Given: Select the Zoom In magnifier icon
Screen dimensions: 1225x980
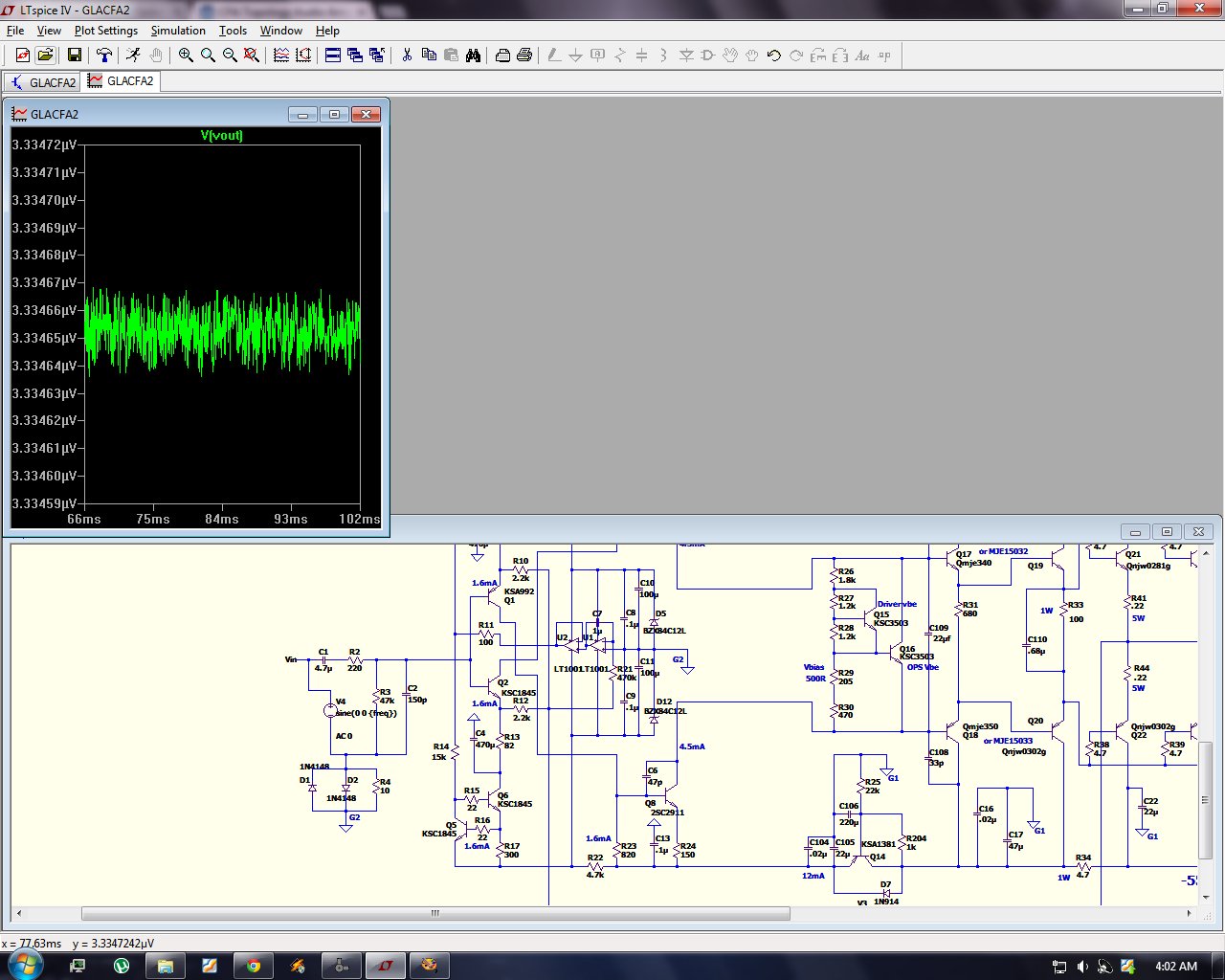Looking at the screenshot, I should [186, 56].
